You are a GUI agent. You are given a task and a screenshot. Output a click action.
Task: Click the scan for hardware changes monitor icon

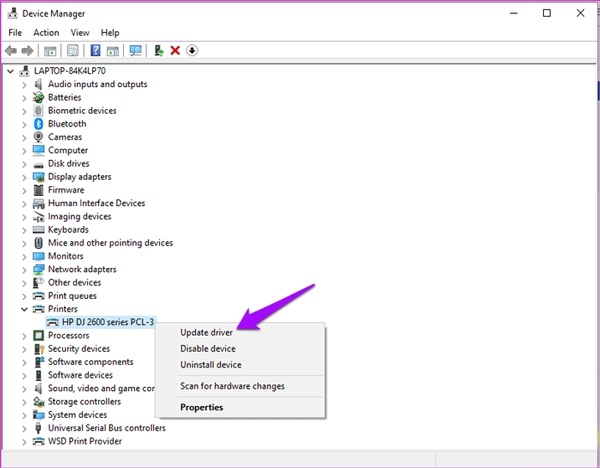136,51
